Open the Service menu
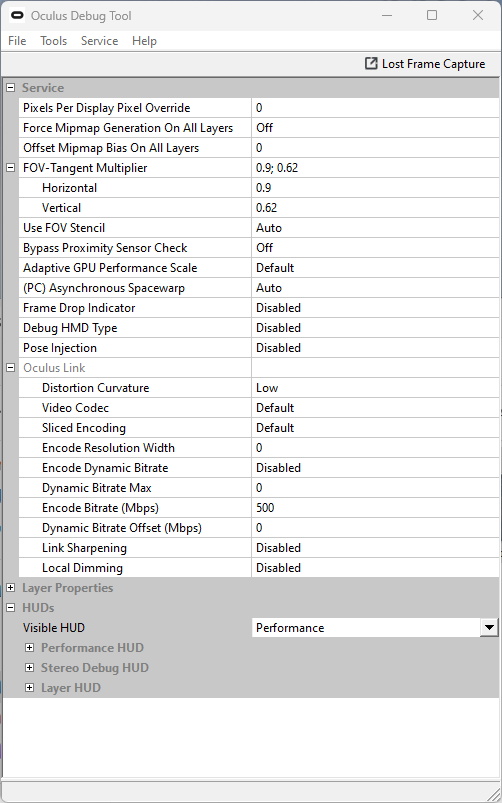Viewport: 502px width, 803px height. (99, 41)
